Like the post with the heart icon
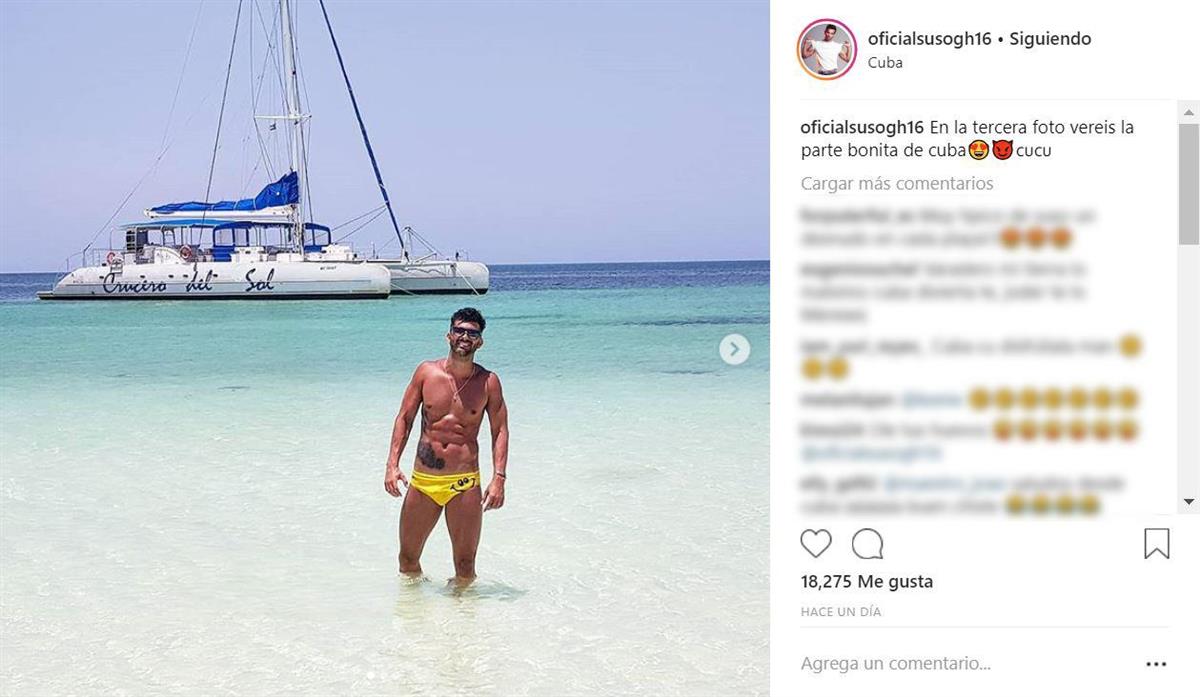Screen dimensions: 1200x697 pyautogui.click(x=816, y=544)
